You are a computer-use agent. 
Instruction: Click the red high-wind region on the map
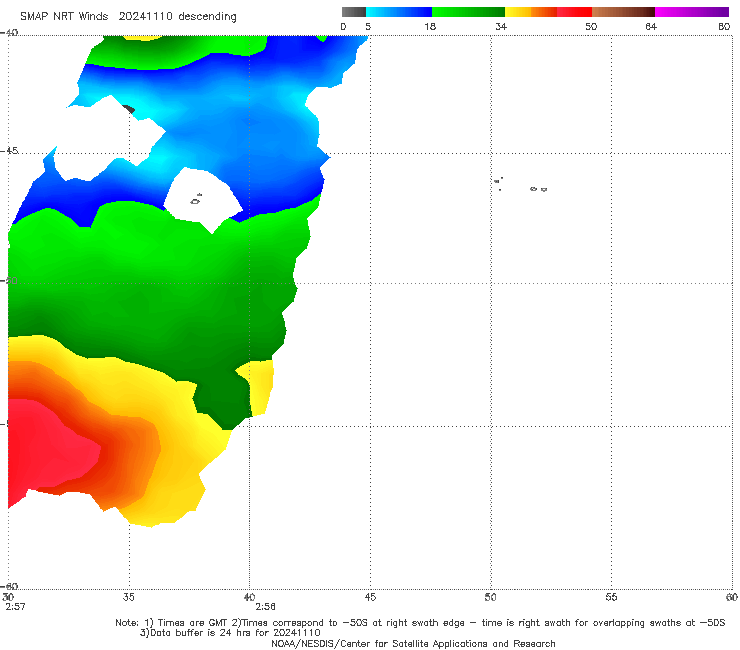click(x=47, y=448)
